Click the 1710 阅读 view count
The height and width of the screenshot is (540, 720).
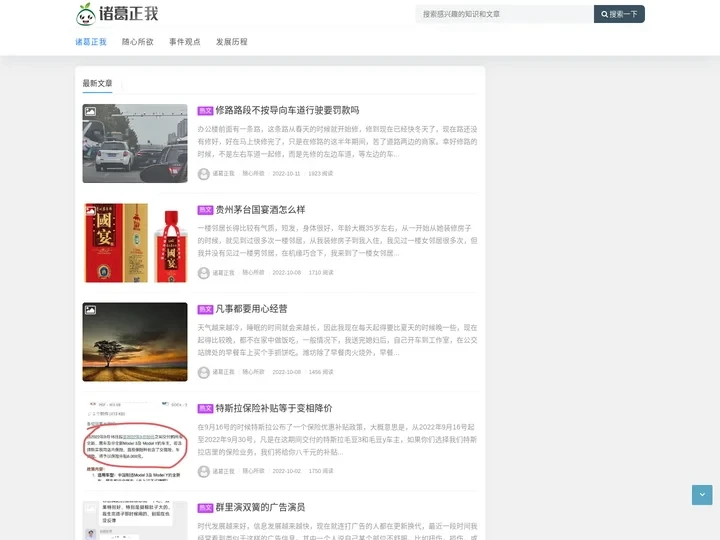tap(321, 273)
